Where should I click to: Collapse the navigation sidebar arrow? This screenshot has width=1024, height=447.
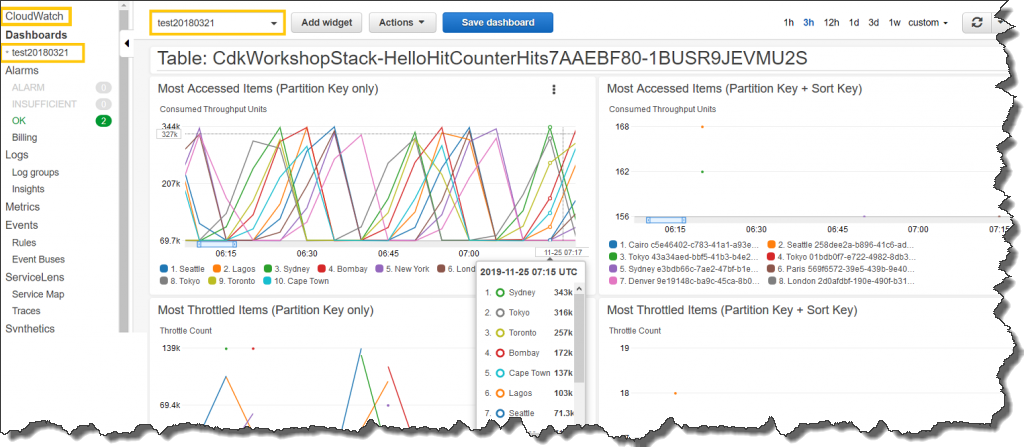[x=126, y=44]
